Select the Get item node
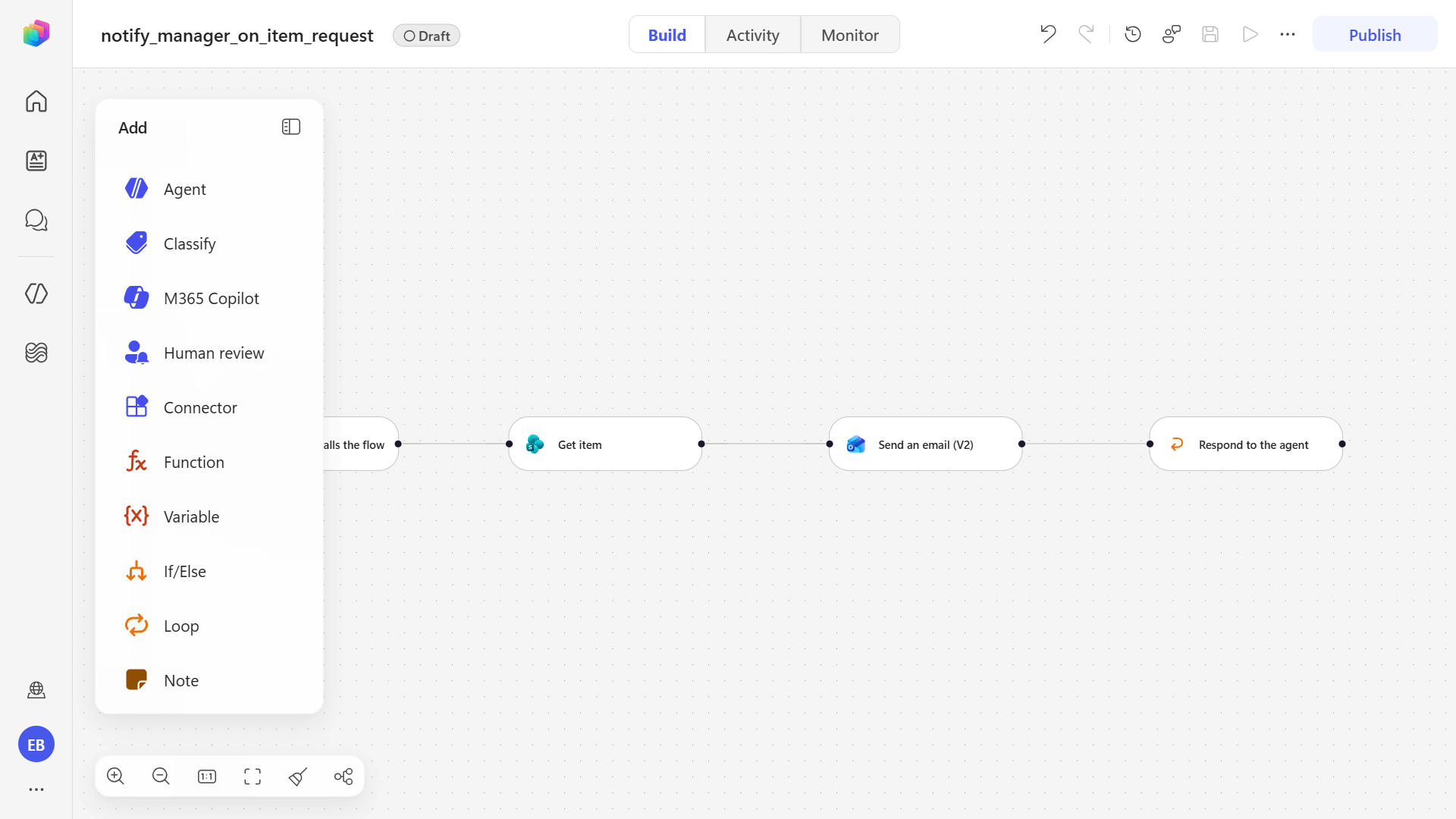Screen dimensions: 1456x819 point(605,444)
